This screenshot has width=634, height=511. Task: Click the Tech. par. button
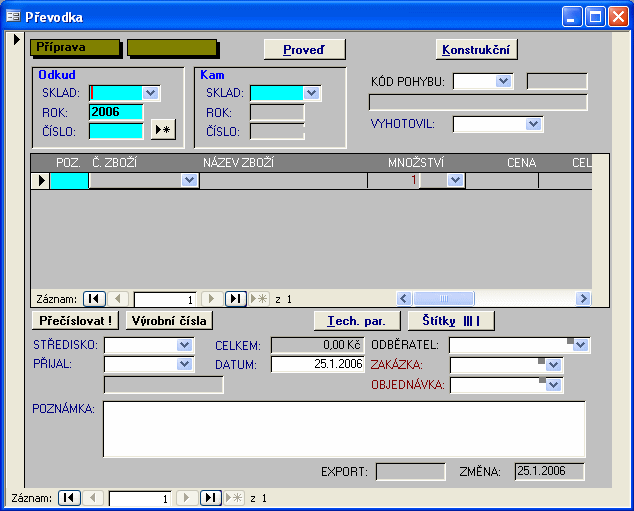(x=357, y=321)
